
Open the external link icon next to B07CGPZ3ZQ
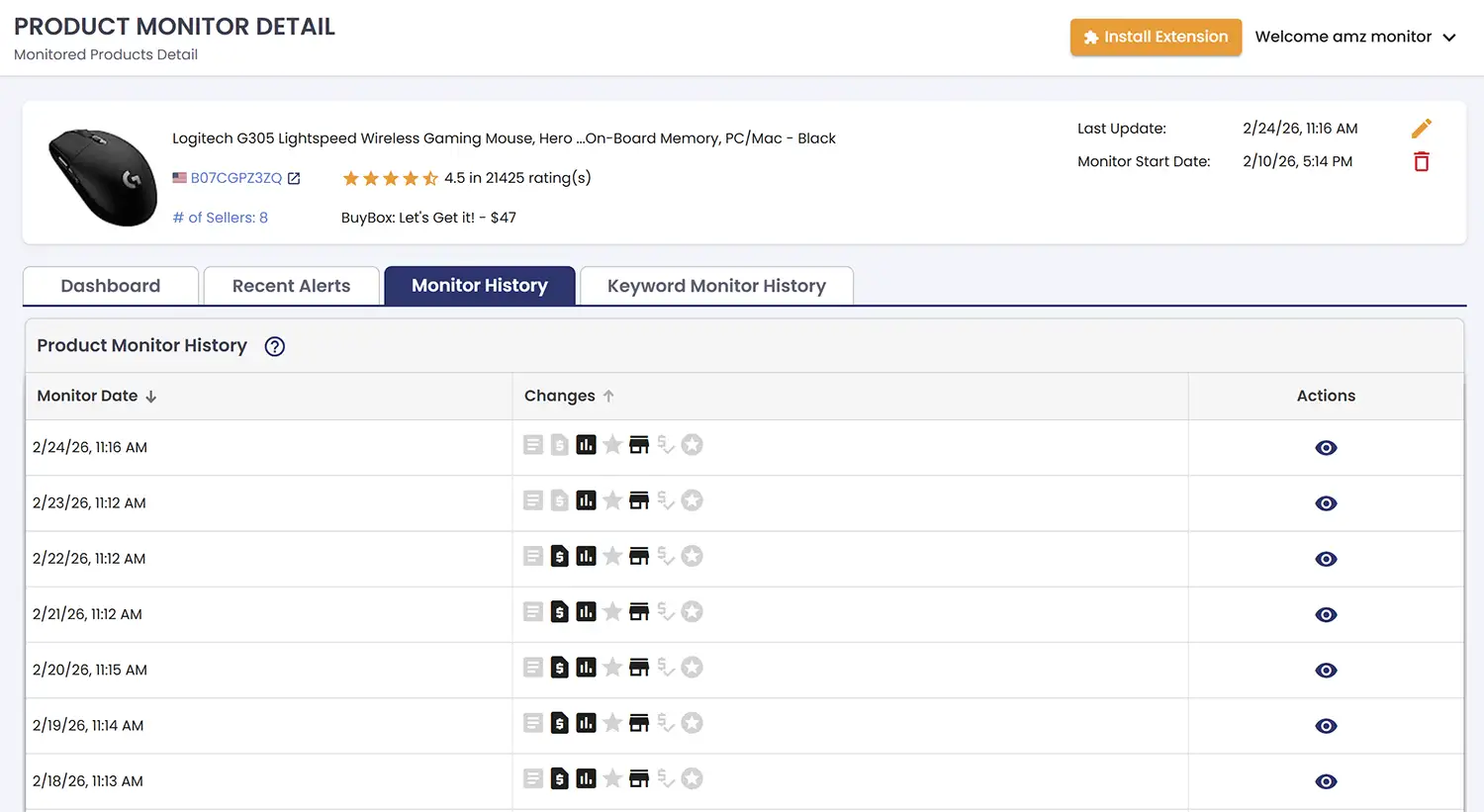point(294,178)
